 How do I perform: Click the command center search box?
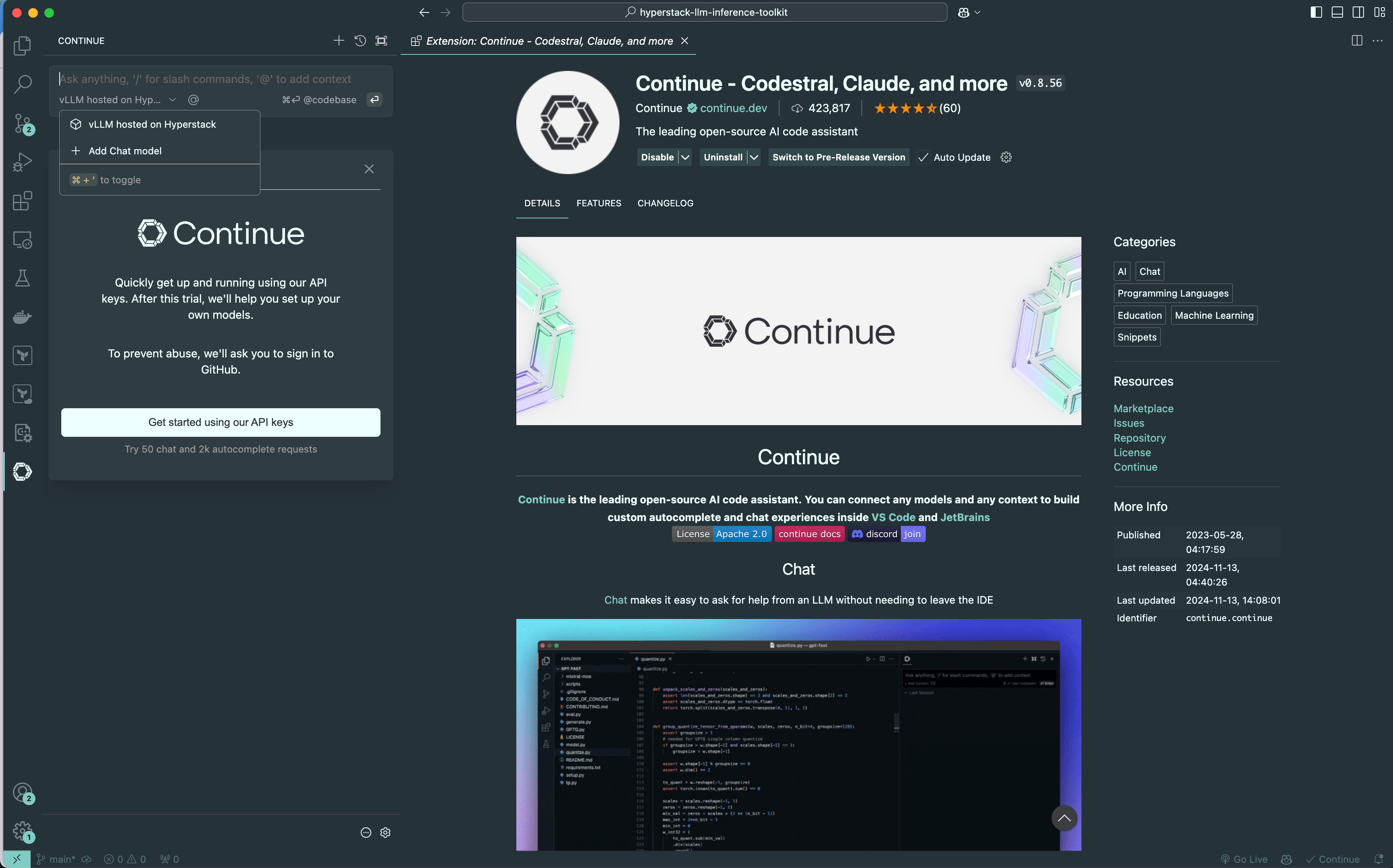[704, 12]
